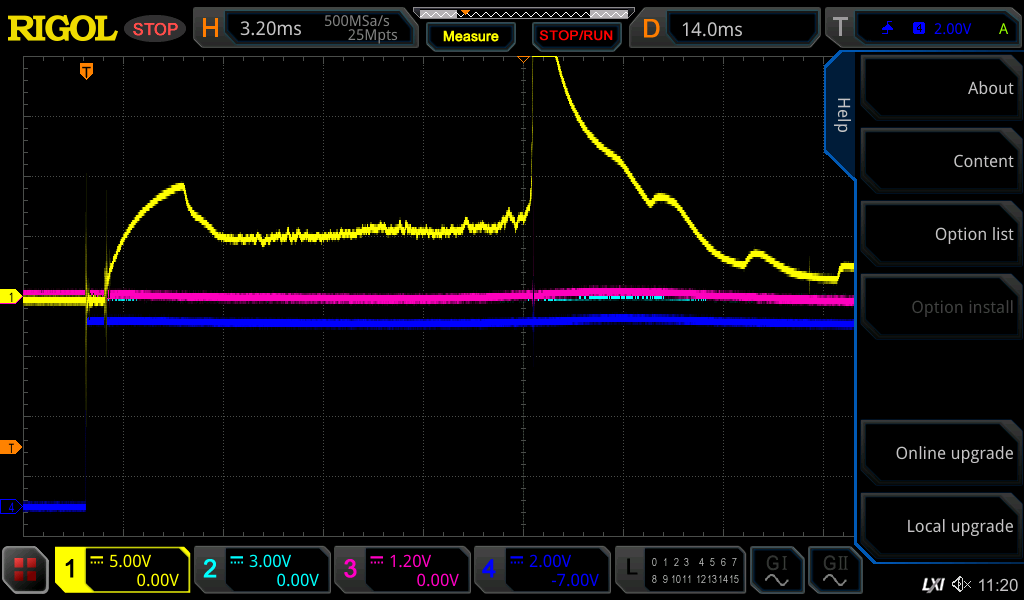Select the GII waveform generator icon
This screenshot has width=1024, height=600.
click(x=836, y=570)
